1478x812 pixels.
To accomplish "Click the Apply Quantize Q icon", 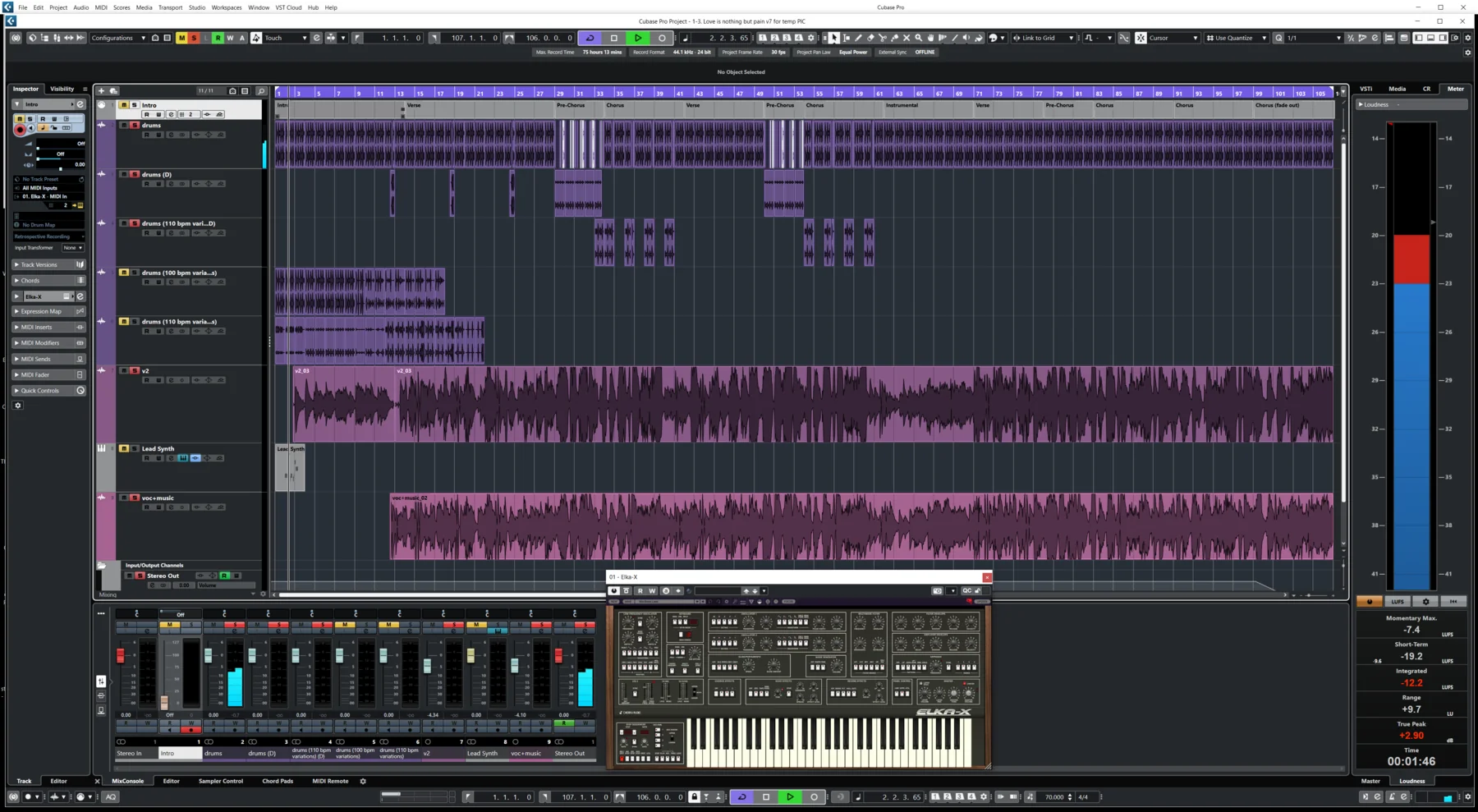I will [1278, 38].
